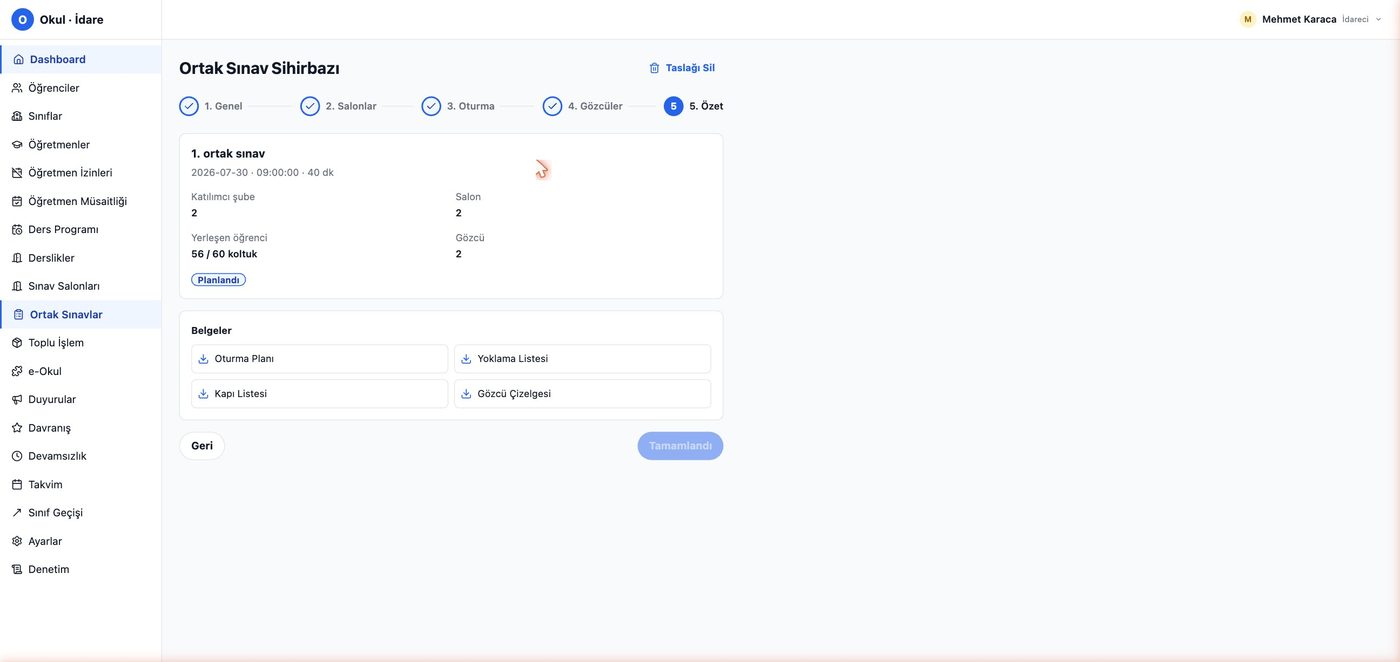The width and height of the screenshot is (1400, 662).
Task: Download the Yoklama Listesi document
Action: click(582, 359)
